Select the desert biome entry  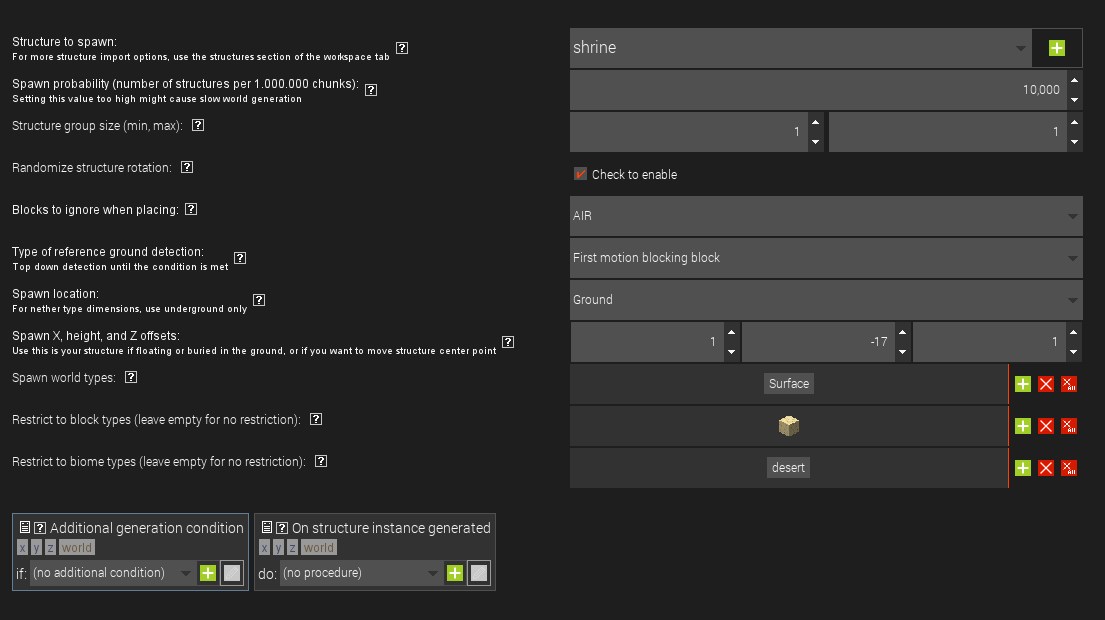(788, 468)
